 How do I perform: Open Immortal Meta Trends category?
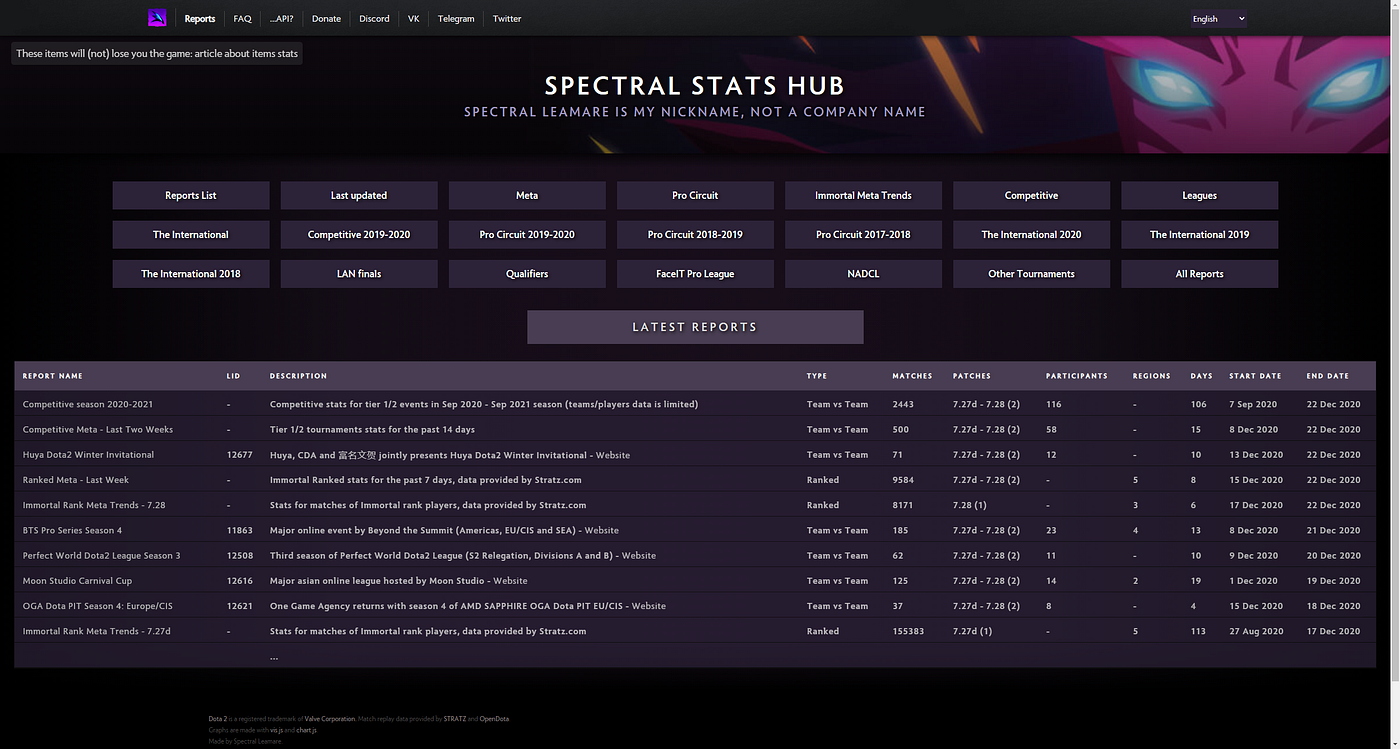tap(863, 195)
